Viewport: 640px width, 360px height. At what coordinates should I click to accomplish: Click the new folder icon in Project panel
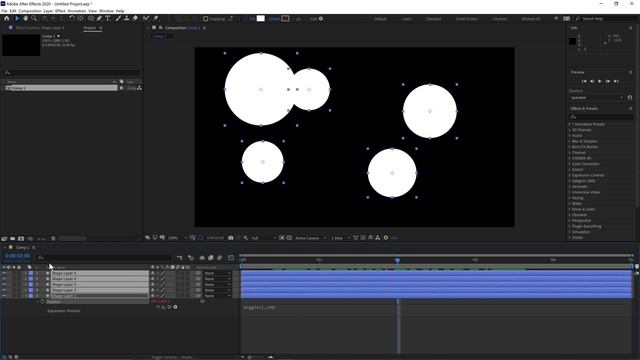pos(13,238)
